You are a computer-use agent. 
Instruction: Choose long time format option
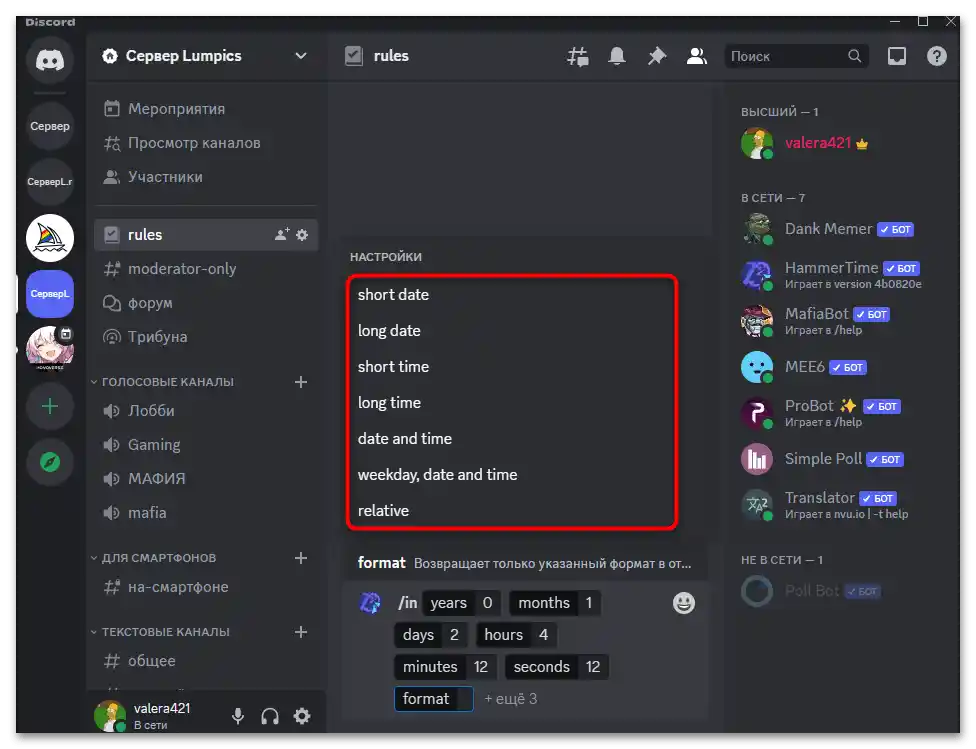point(512,403)
